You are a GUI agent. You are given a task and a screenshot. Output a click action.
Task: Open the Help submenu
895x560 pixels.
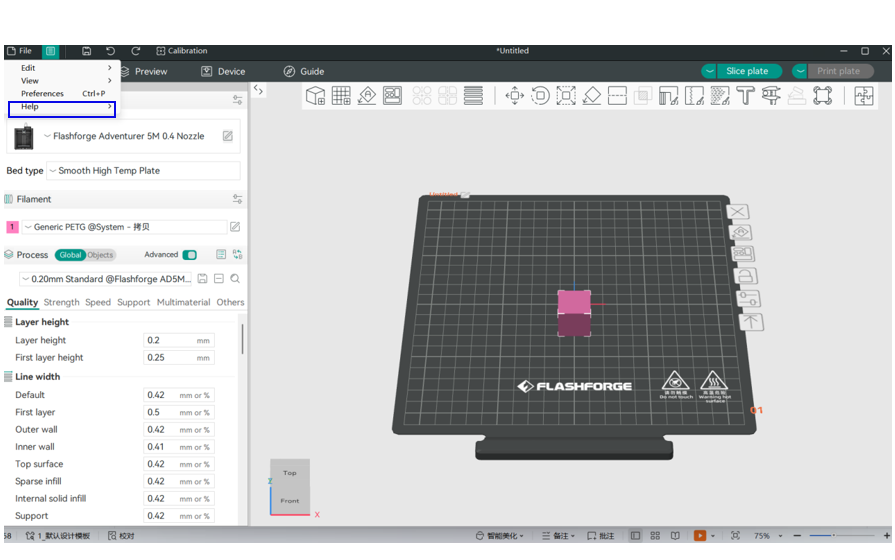pos(62,107)
